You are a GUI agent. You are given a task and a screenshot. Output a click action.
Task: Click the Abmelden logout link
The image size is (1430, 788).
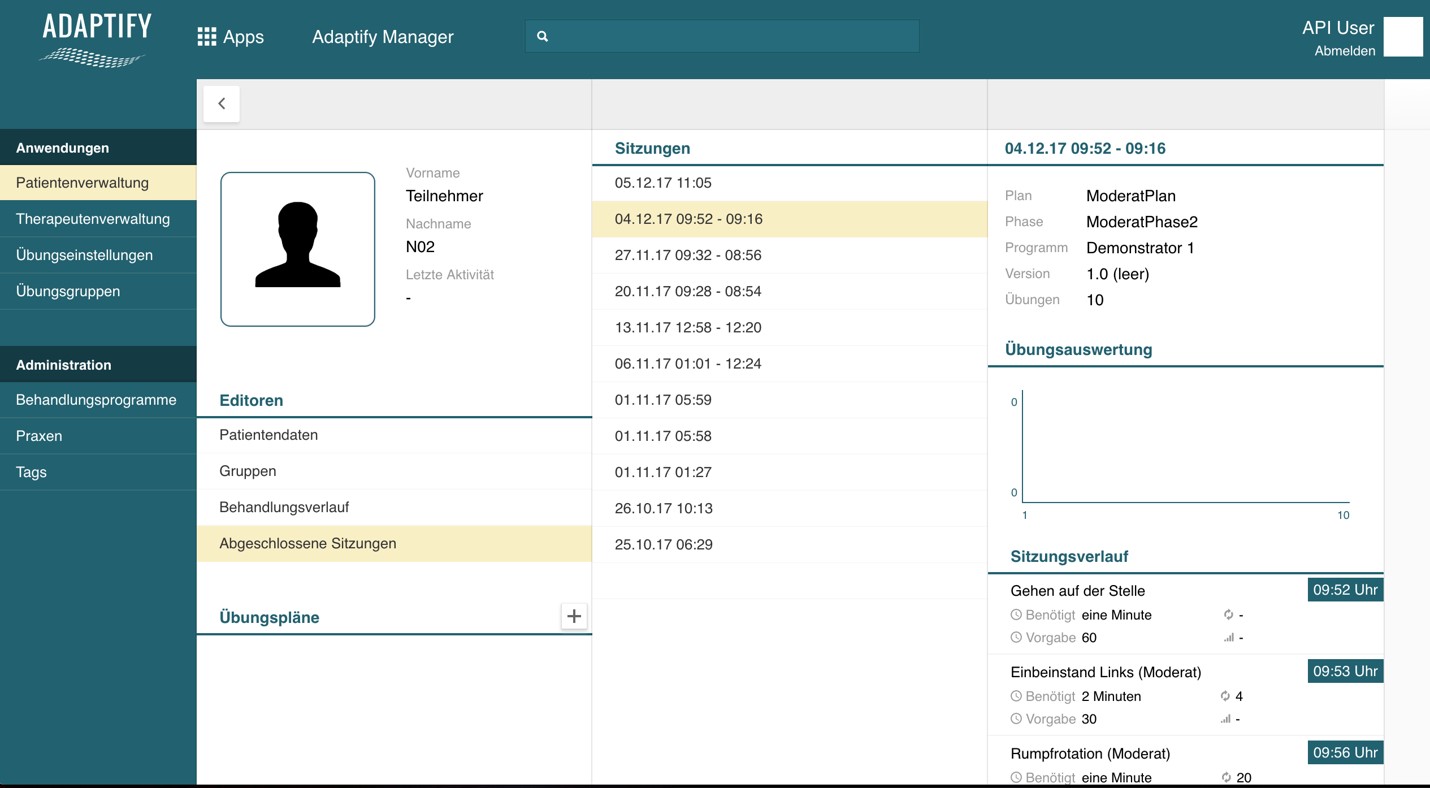point(1345,51)
